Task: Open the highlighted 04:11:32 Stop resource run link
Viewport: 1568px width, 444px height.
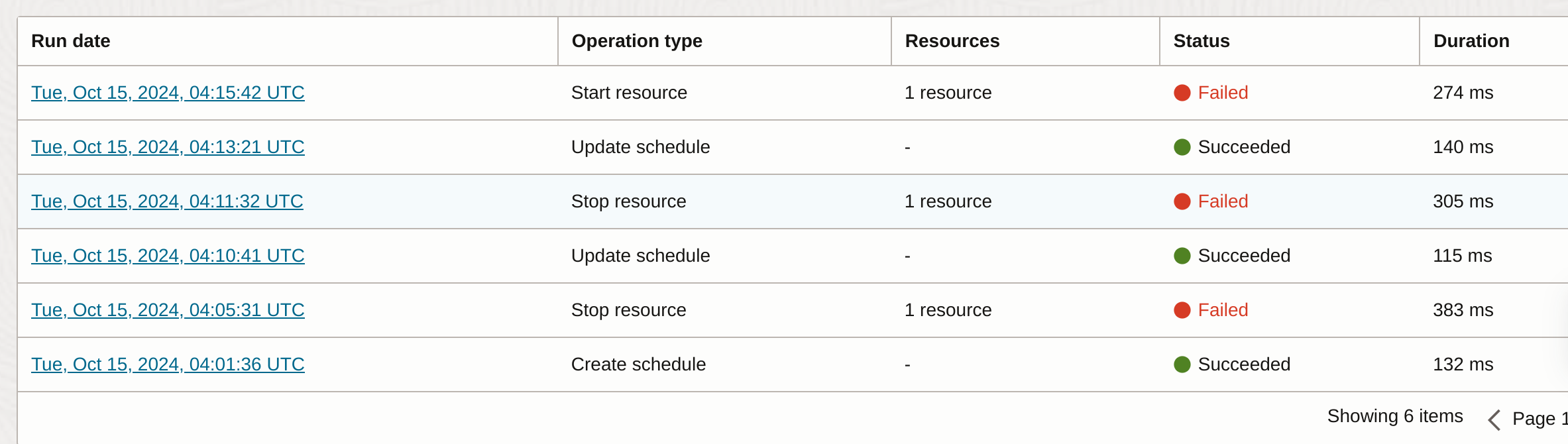Action: (168, 201)
